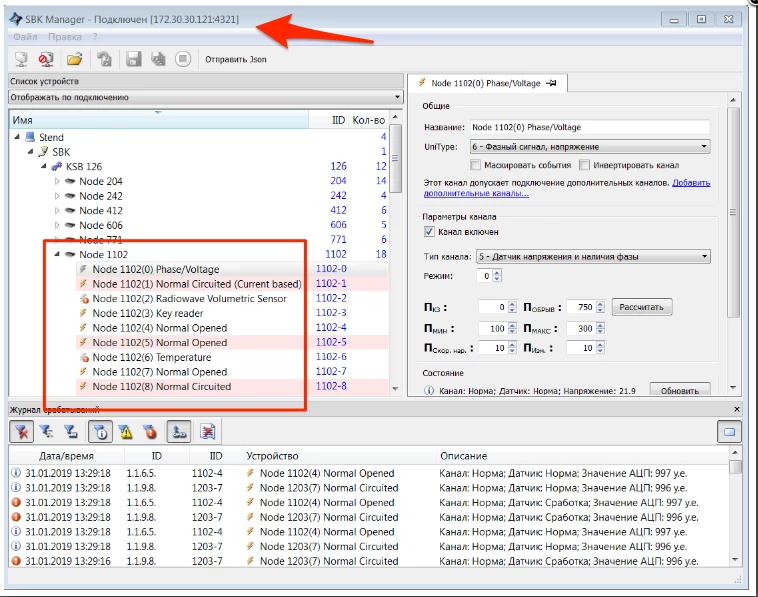Toggle the warning events filter in journal toolbar
758x597 pixels.
pos(126,432)
